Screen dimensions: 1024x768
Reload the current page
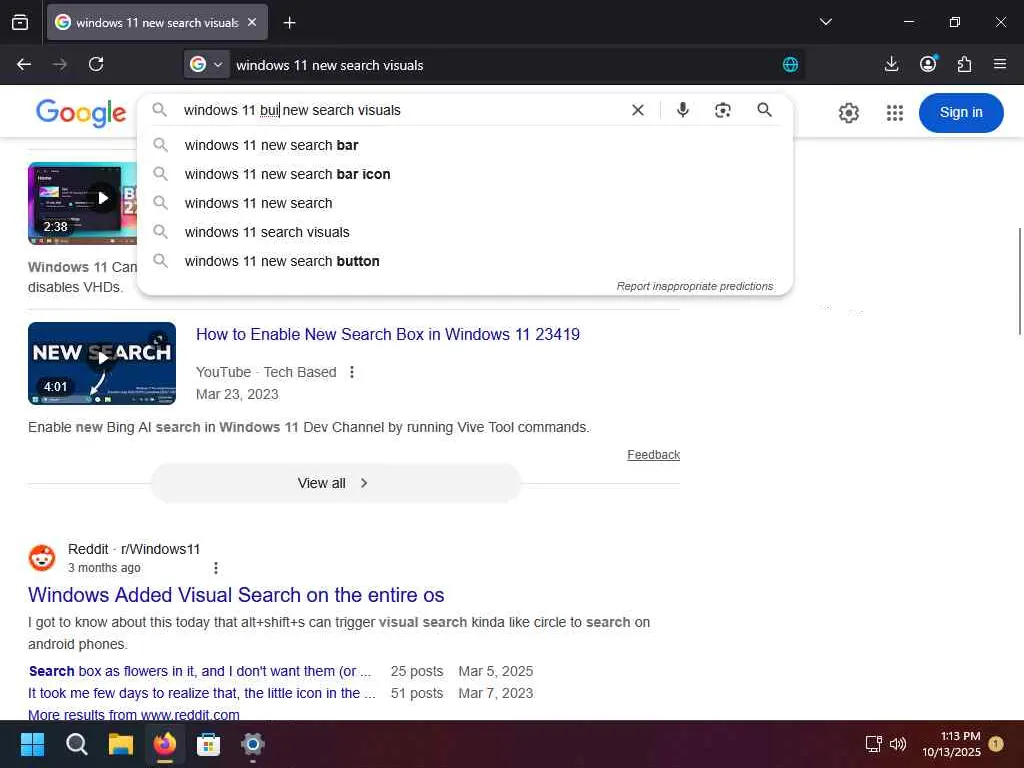point(96,64)
